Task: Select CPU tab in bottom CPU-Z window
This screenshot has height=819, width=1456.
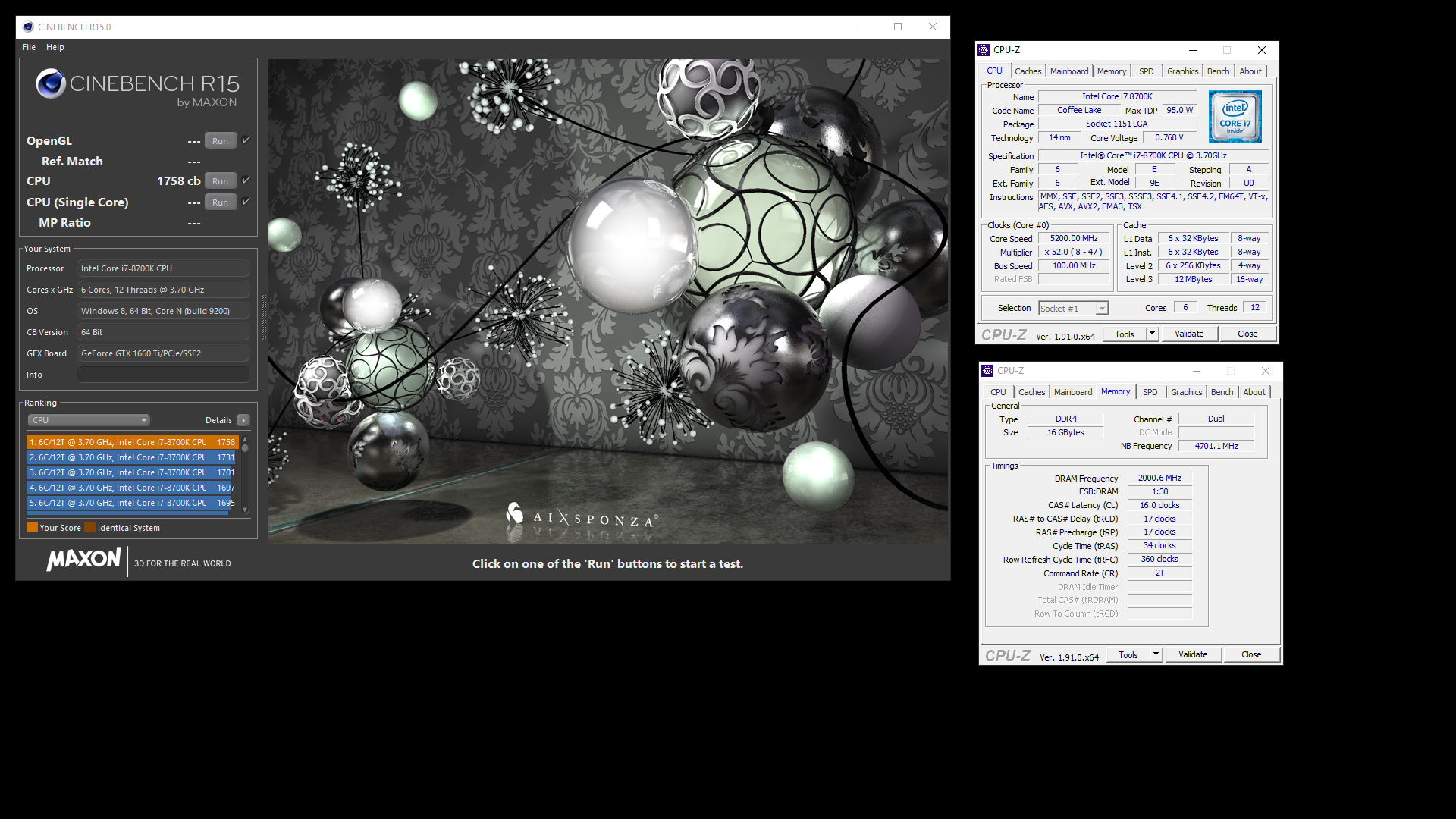Action: click(x=999, y=392)
